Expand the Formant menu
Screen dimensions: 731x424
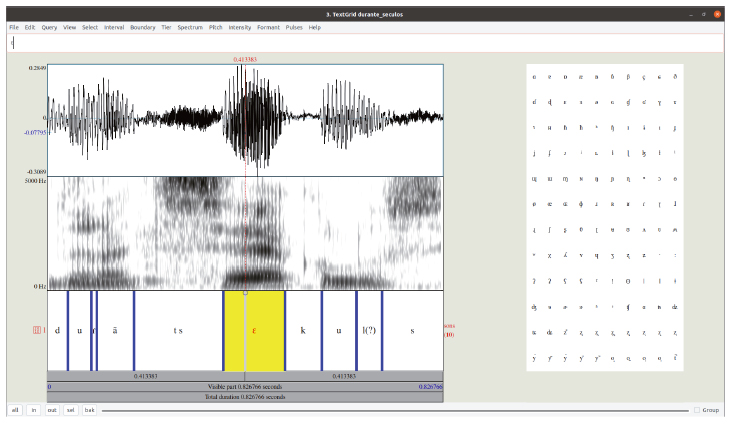pos(268,27)
